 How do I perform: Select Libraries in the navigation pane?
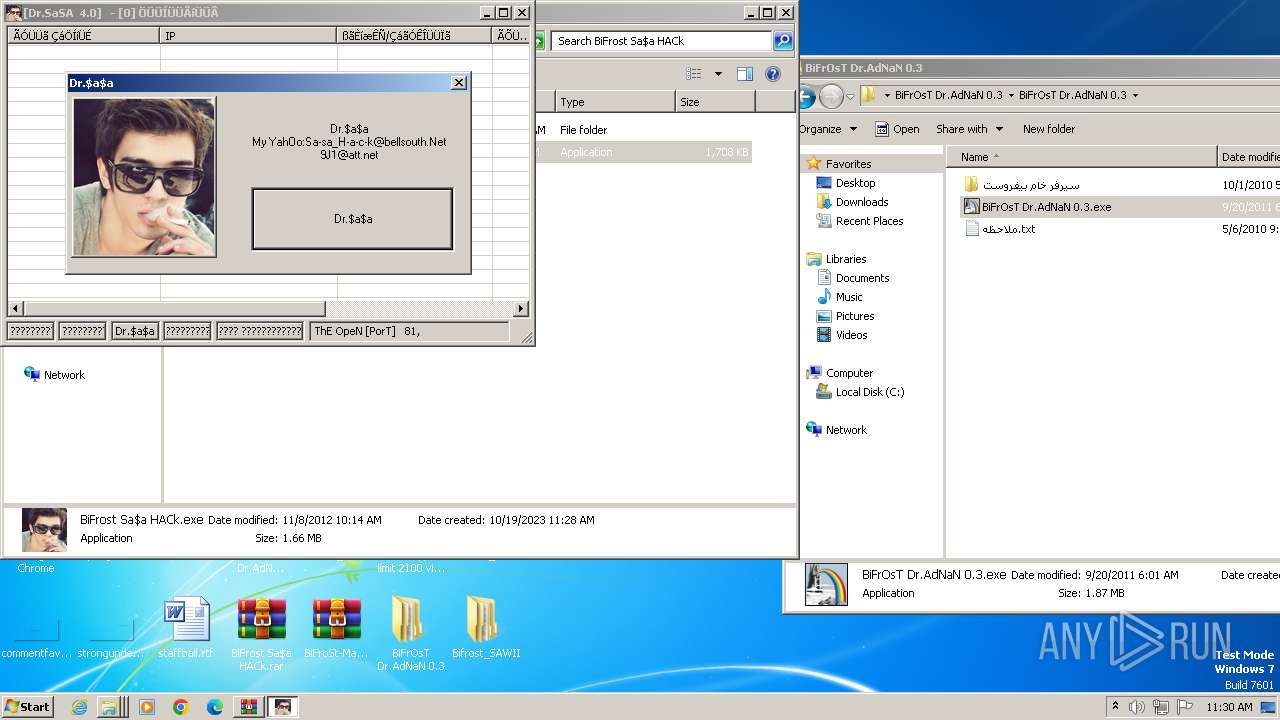(846, 259)
